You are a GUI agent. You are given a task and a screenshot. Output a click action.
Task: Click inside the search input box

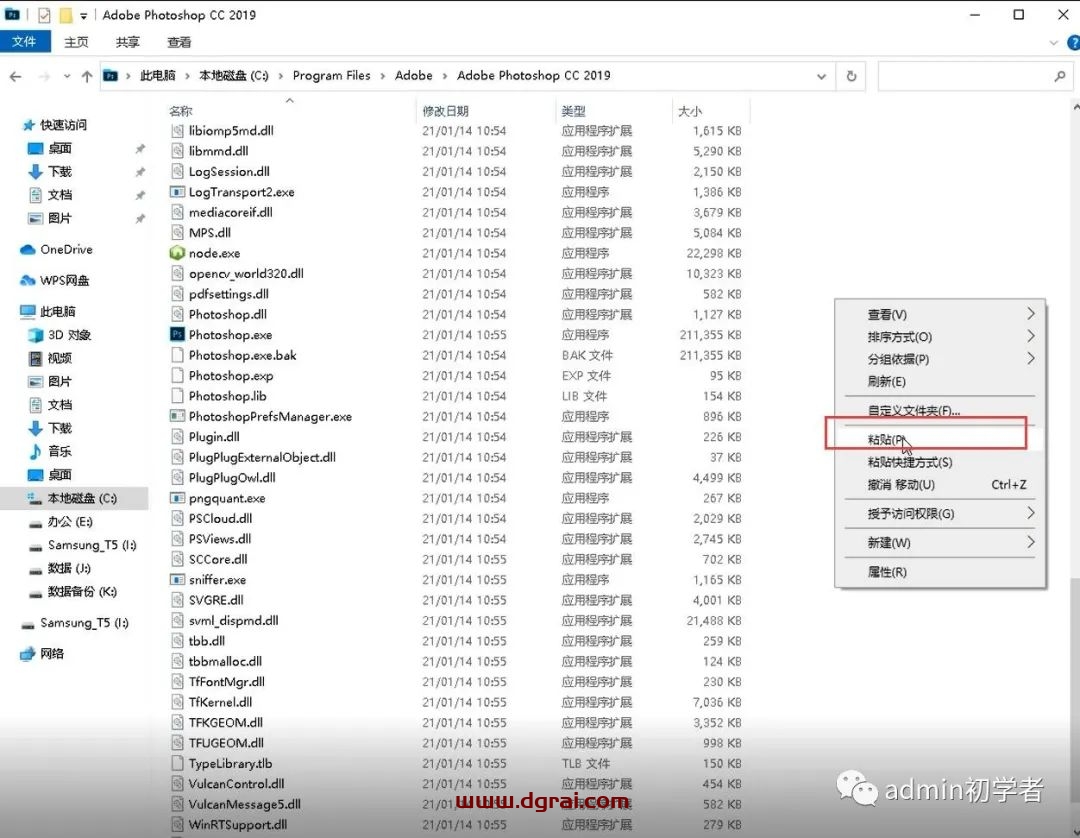point(966,76)
